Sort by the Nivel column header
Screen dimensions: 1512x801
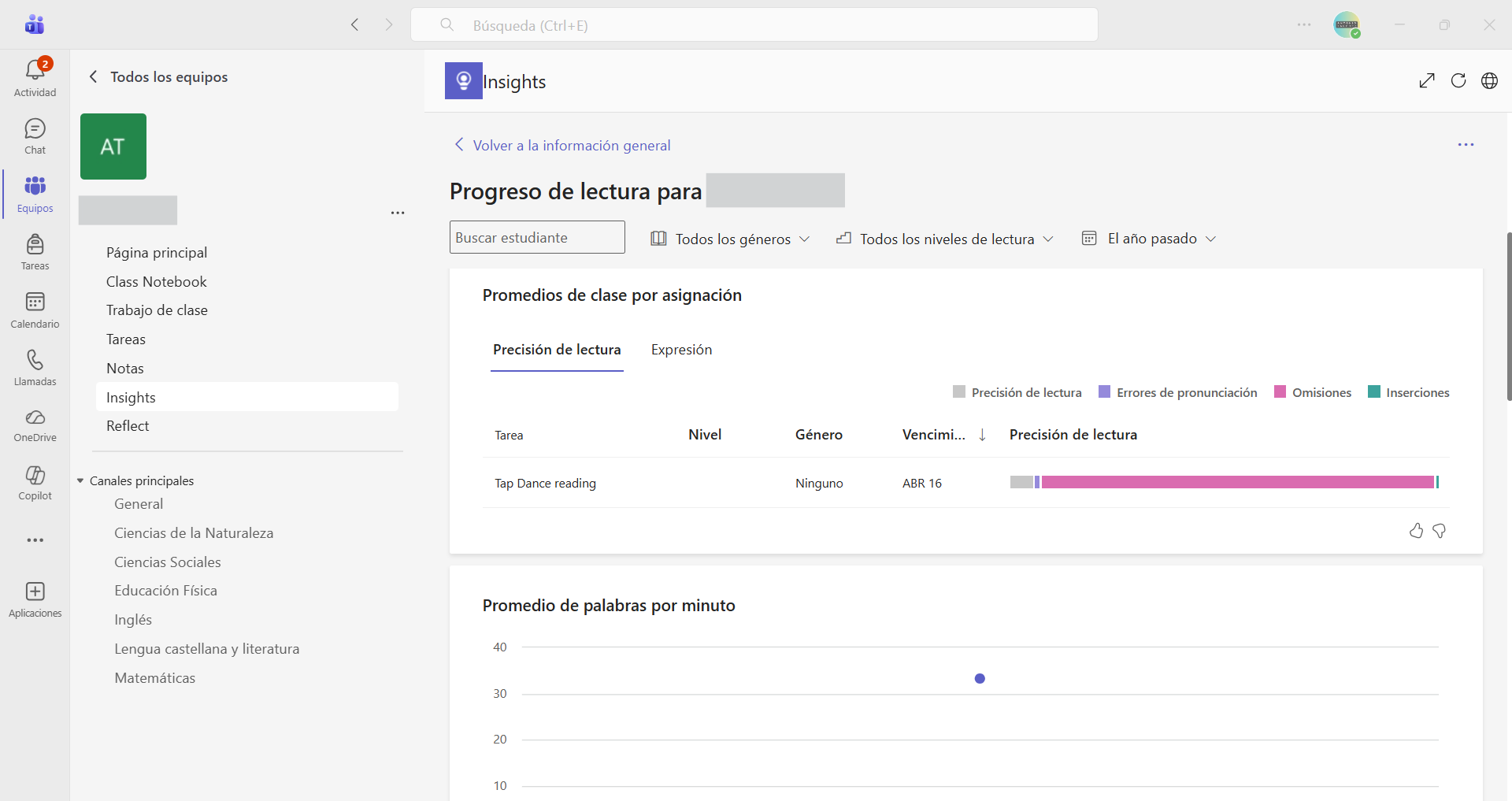pyautogui.click(x=705, y=435)
